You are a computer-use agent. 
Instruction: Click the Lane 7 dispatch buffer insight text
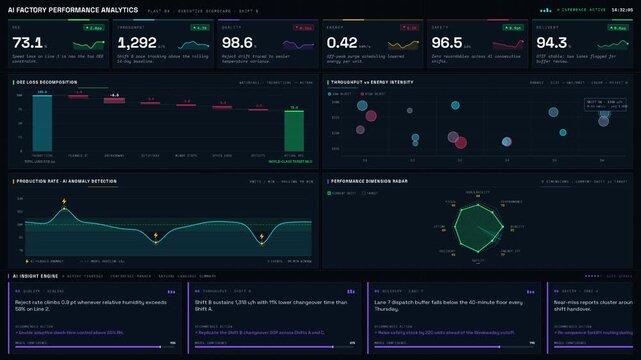click(x=448, y=306)
